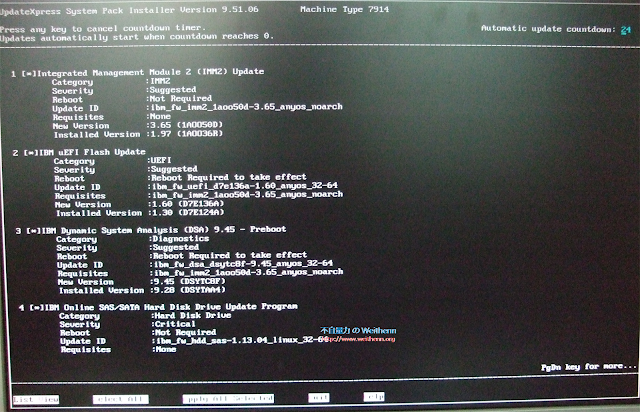Click DSA Requisites ibm_fw_imm2 value

click(248, 272)
